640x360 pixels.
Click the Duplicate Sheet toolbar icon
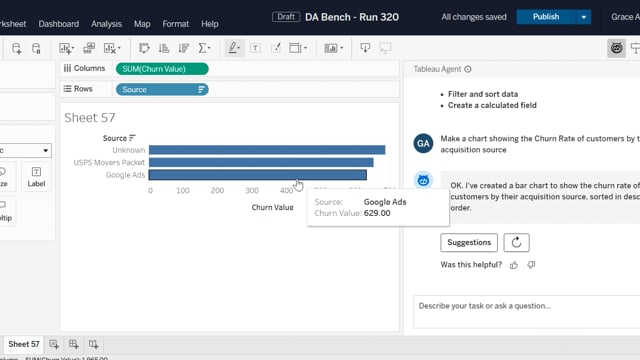click(89, 48)
